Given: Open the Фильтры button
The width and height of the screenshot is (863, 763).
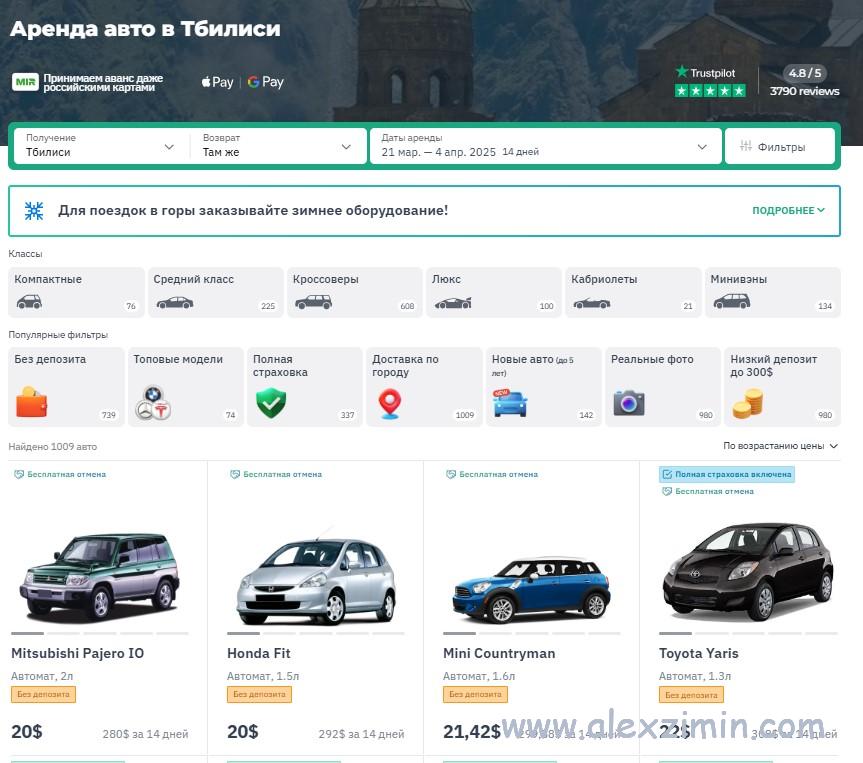Looking at the screenshot, I should coord(780,146).
